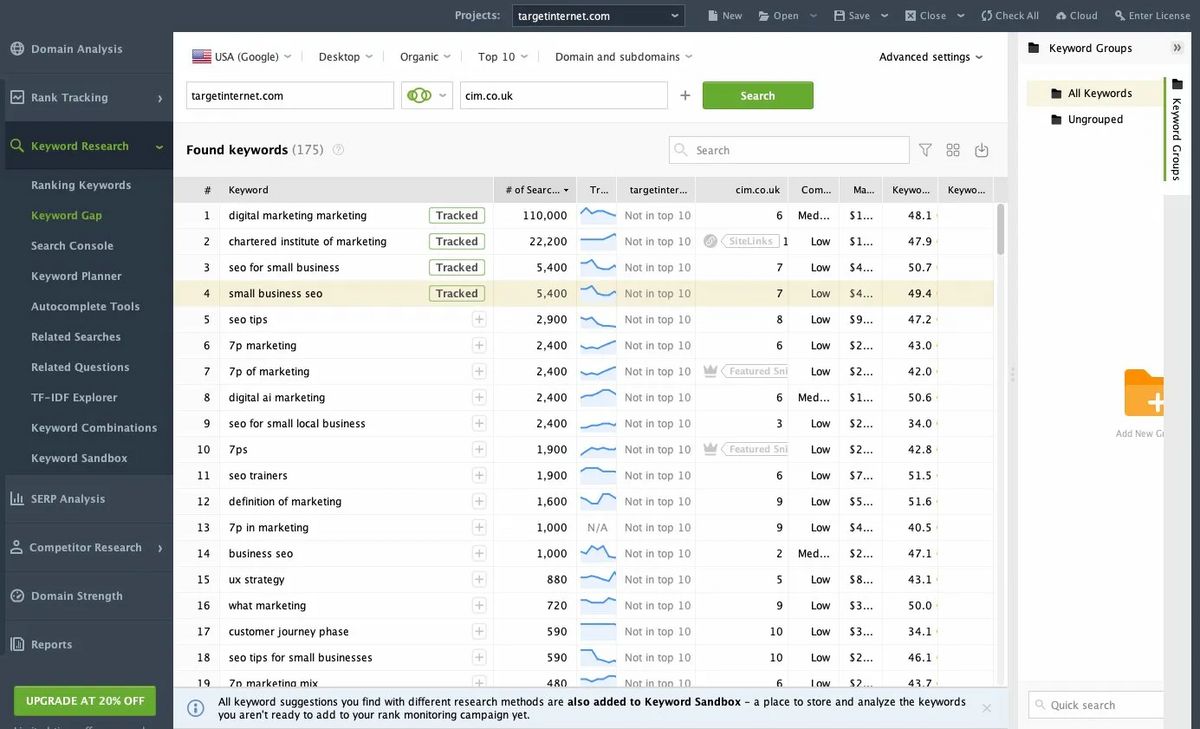Add another competitor with plus icon
The width and height of the screenshot is (1200, 729).
685,96
